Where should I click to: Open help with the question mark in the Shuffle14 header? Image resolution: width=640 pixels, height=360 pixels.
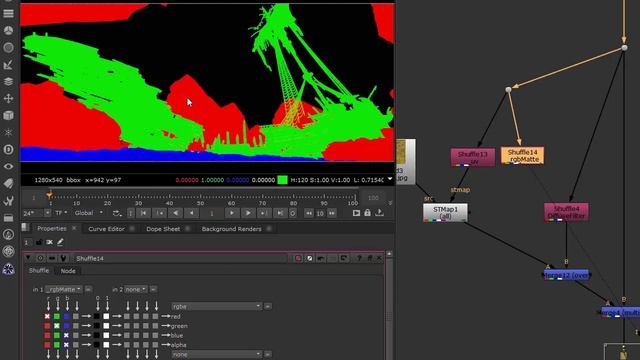coord(359,258)
